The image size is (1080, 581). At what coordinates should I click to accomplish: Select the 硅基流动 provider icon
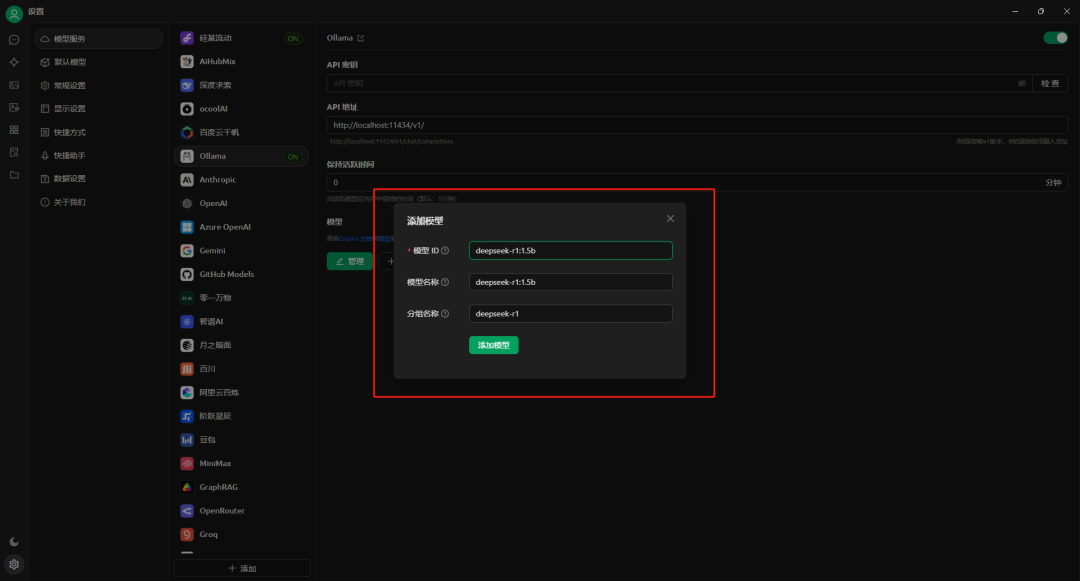click(x=187, y=38)
